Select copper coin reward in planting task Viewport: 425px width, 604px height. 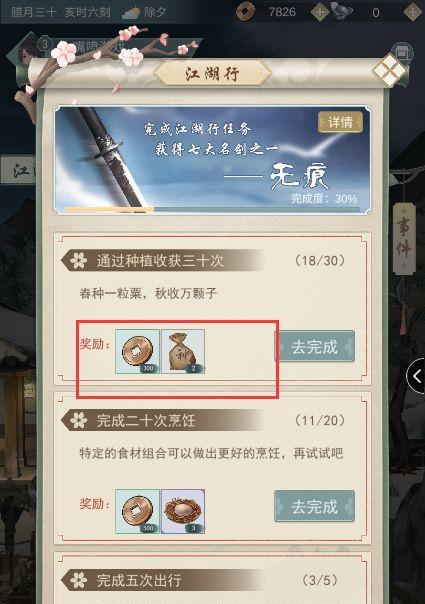point(137,351)
